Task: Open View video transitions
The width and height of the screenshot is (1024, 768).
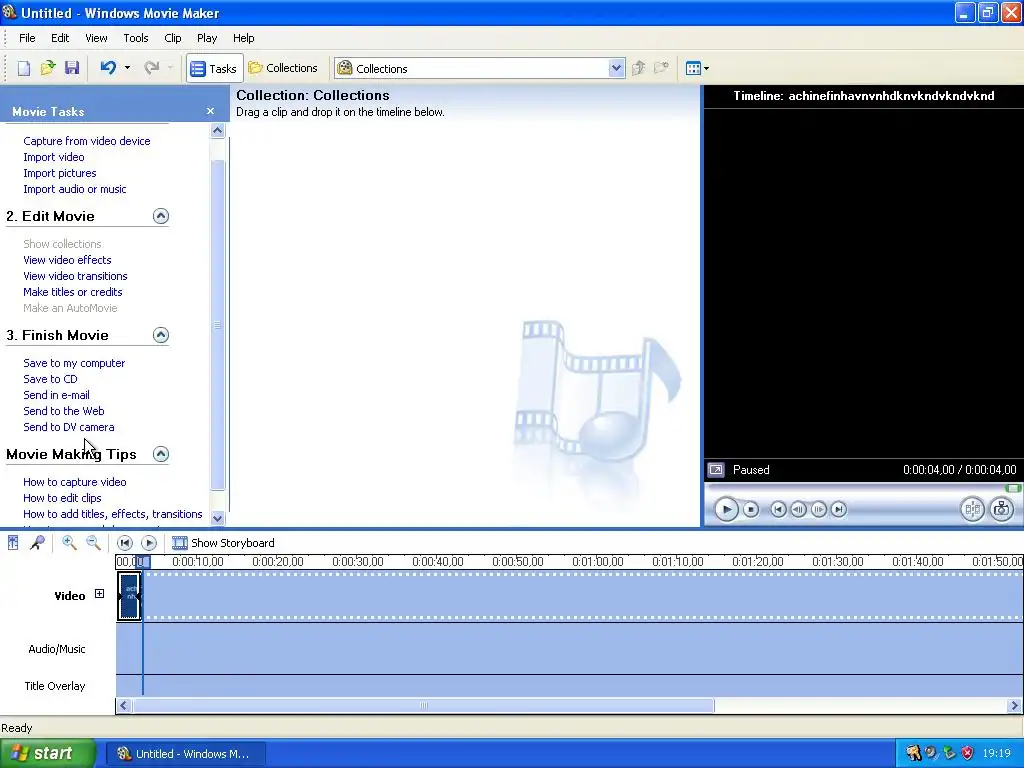Action: 75,276
